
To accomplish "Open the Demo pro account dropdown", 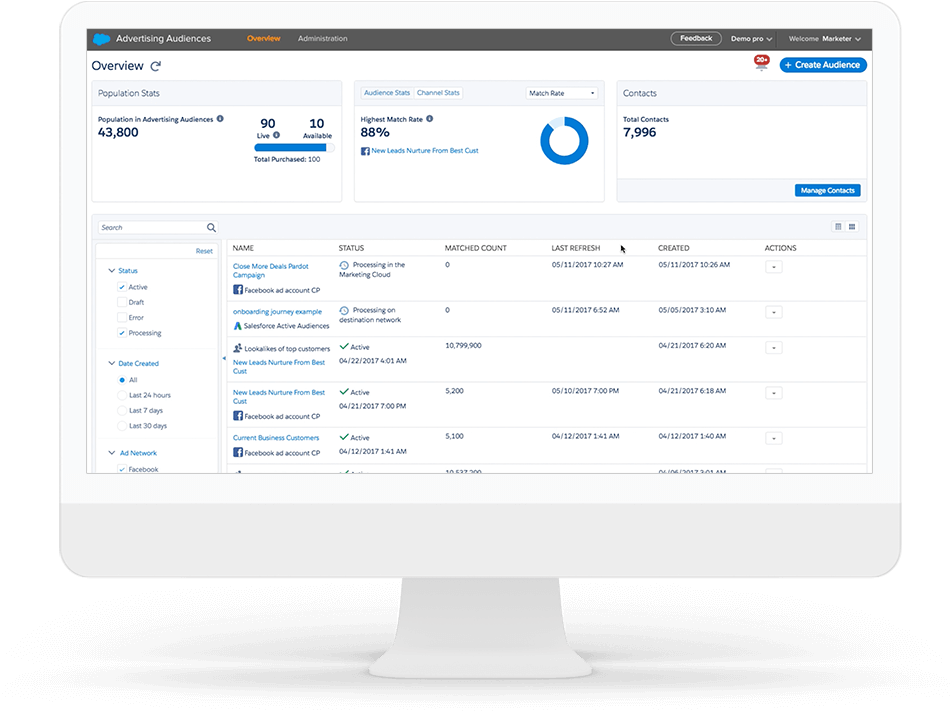I will point(751,39).
